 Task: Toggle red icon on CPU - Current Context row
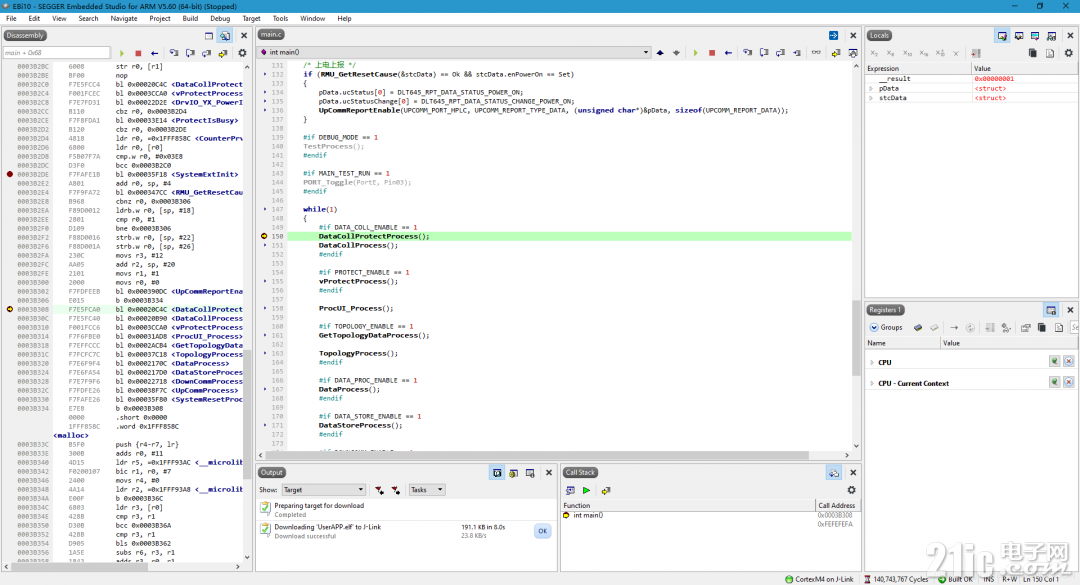coord(1068,382)
